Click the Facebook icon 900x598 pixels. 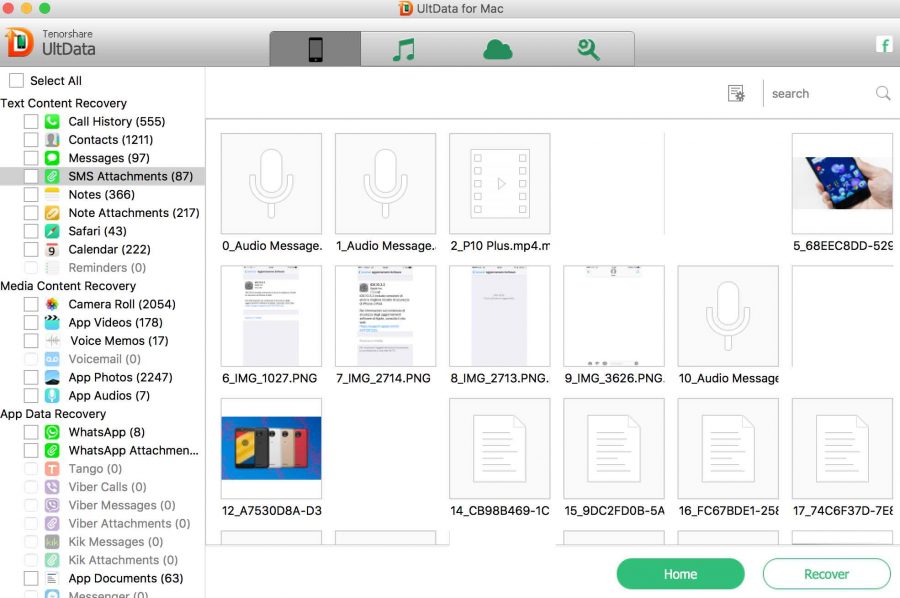tap(884, 44)
